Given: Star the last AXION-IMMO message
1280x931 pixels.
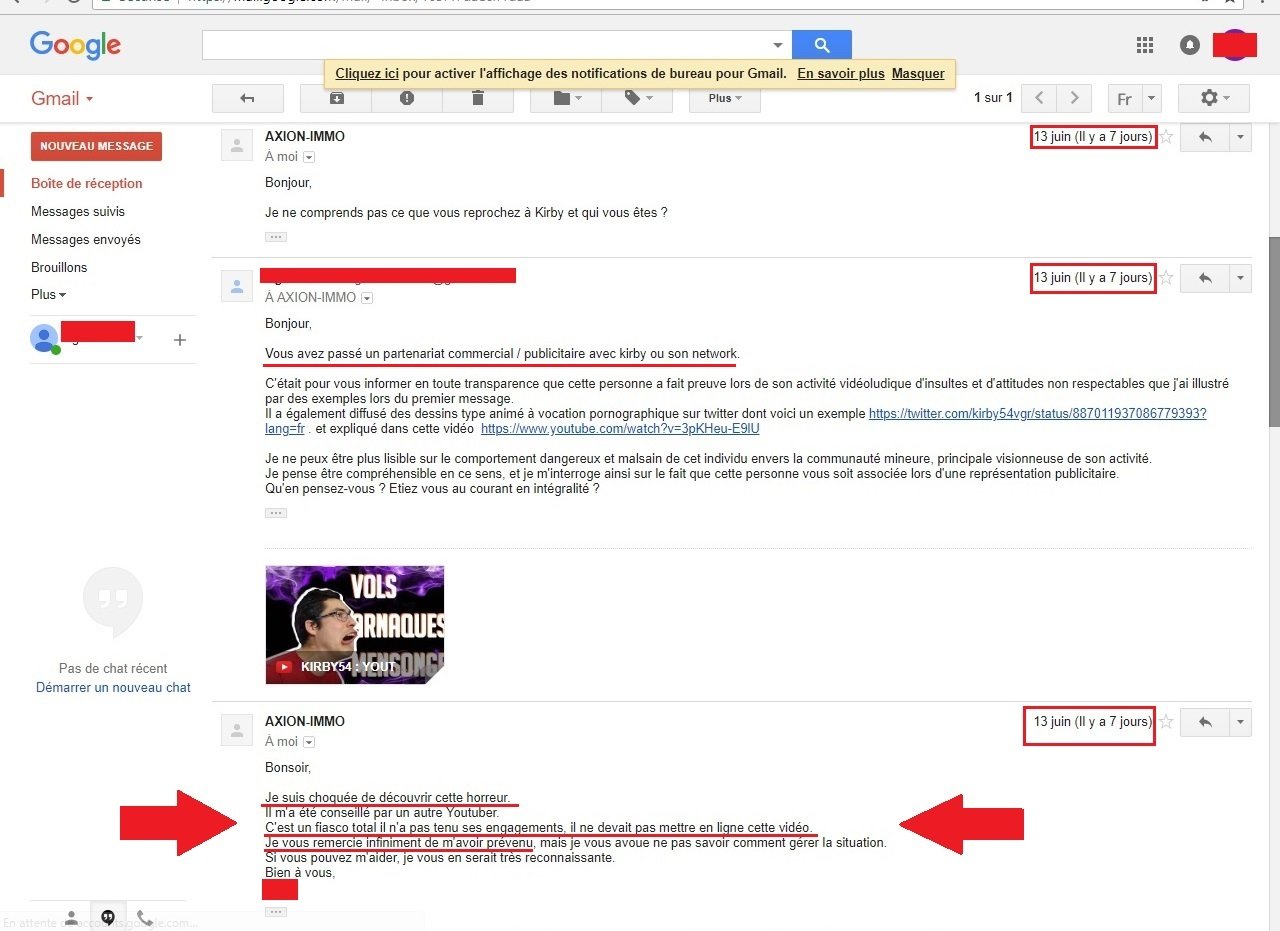Looking at the screenshot, I should 1166,722.
